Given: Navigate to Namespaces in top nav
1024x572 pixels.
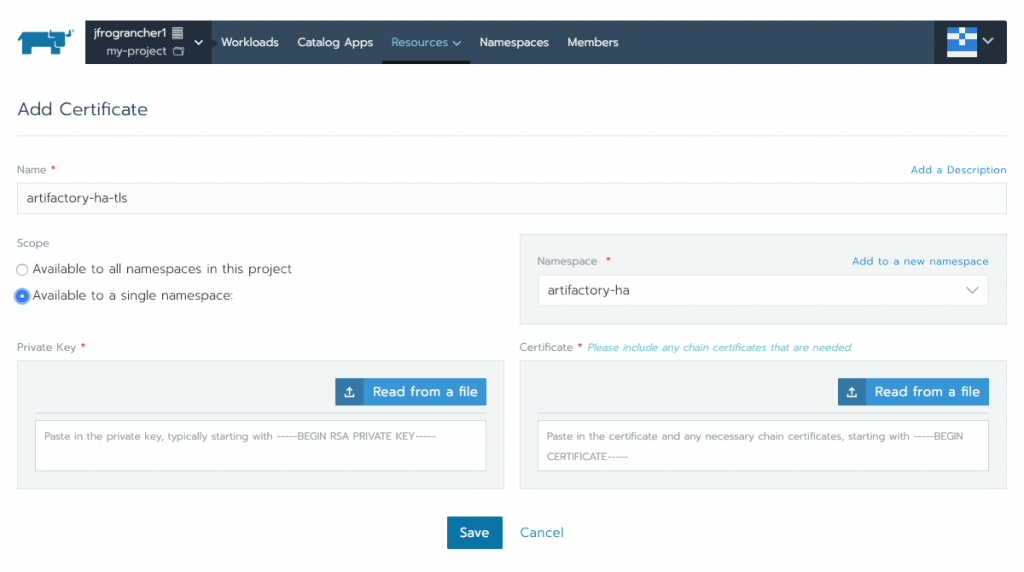Looking at the screenshot, I should click(514, 42).
